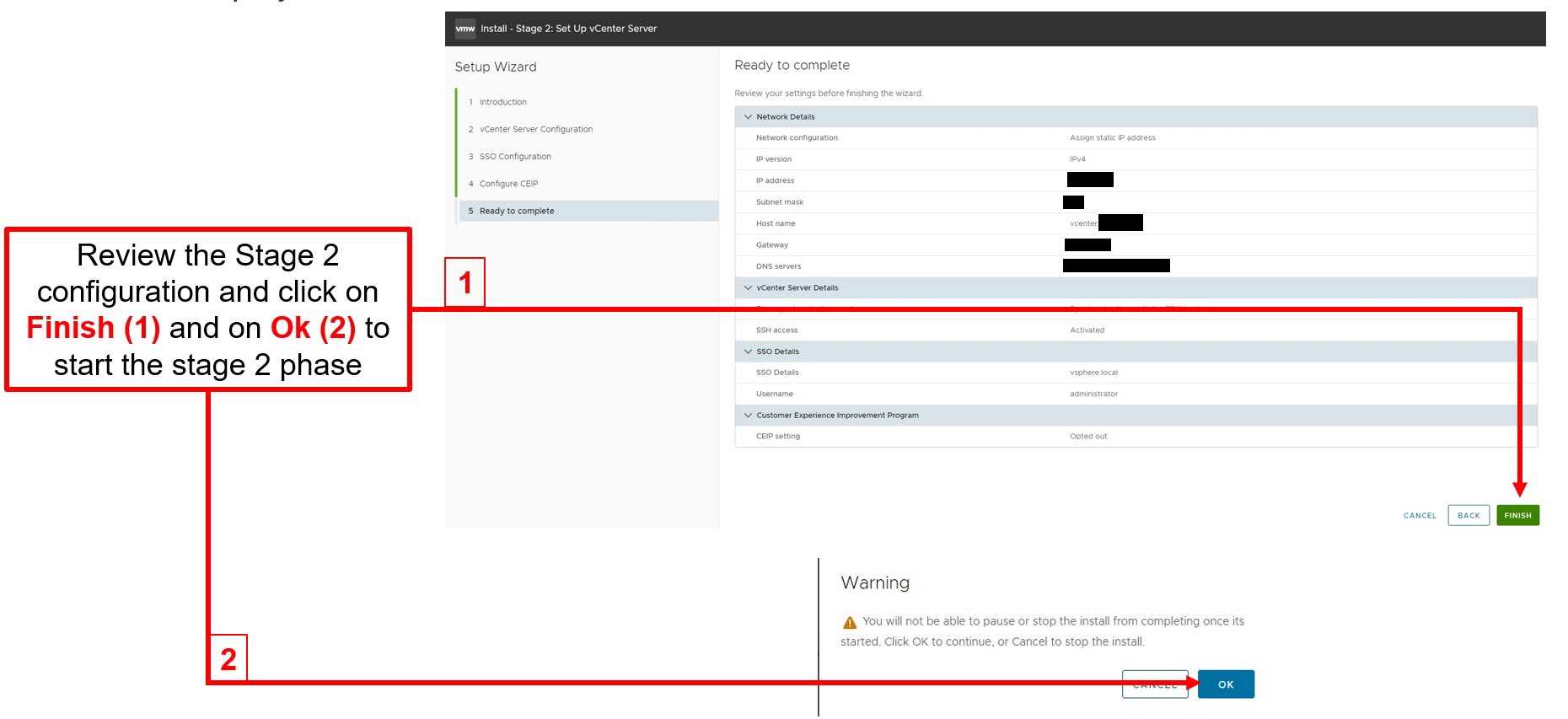
Task: Click the 'Opted out' CEIP value
Action: [x=1088, y=437]
